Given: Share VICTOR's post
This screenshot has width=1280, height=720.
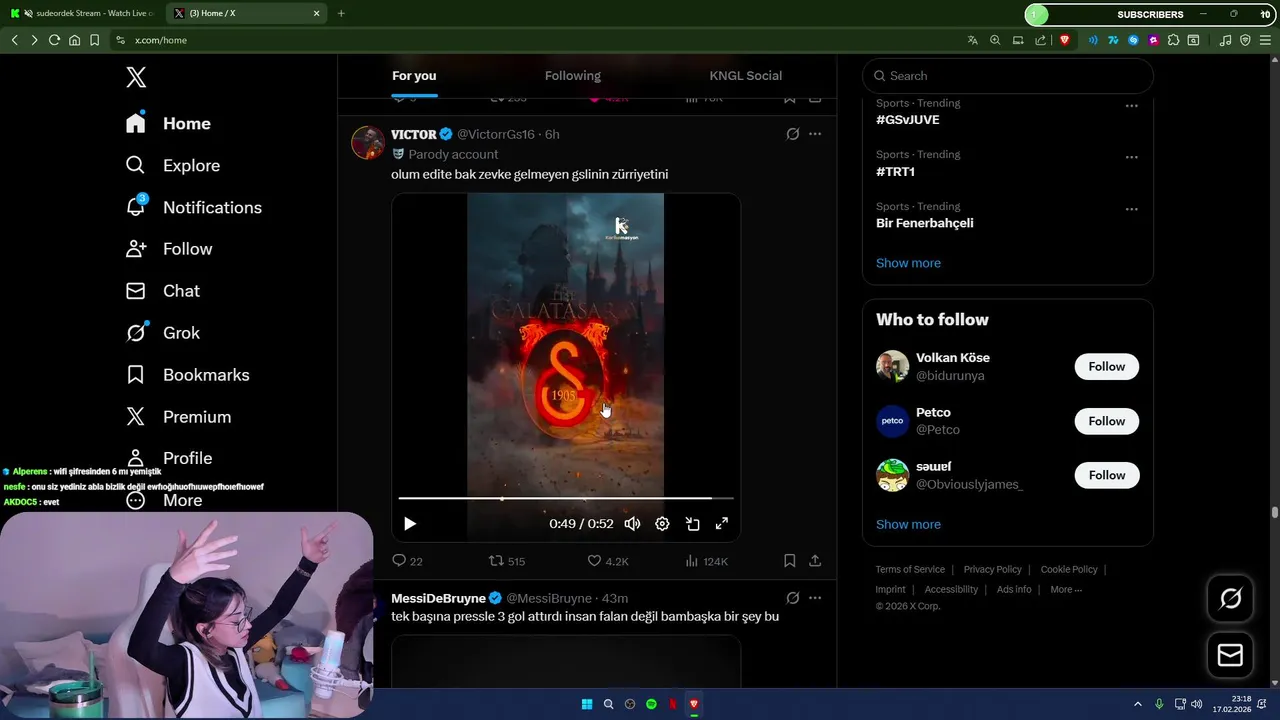Looking at the screenshot, I should [815, 561].
